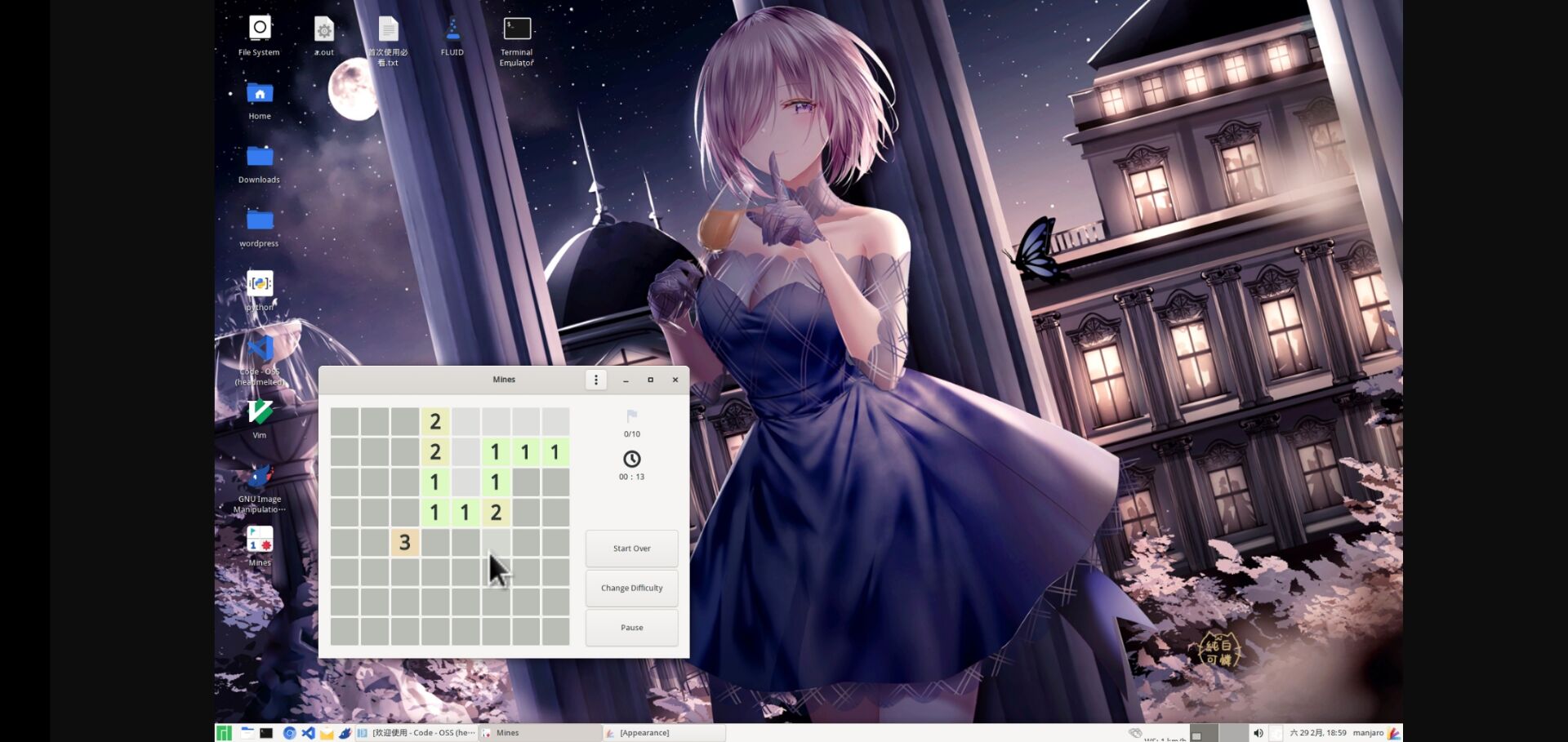Maximize the Mines window

(x=651, y=380)
